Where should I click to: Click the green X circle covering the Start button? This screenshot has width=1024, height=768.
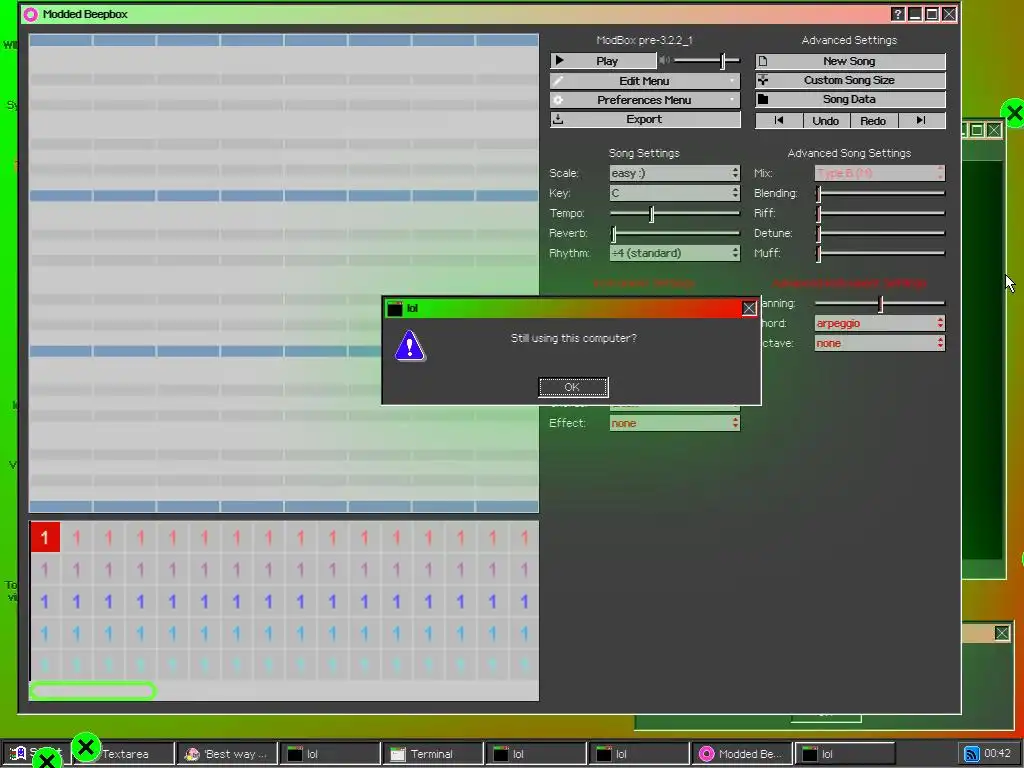tap(46, 759)
